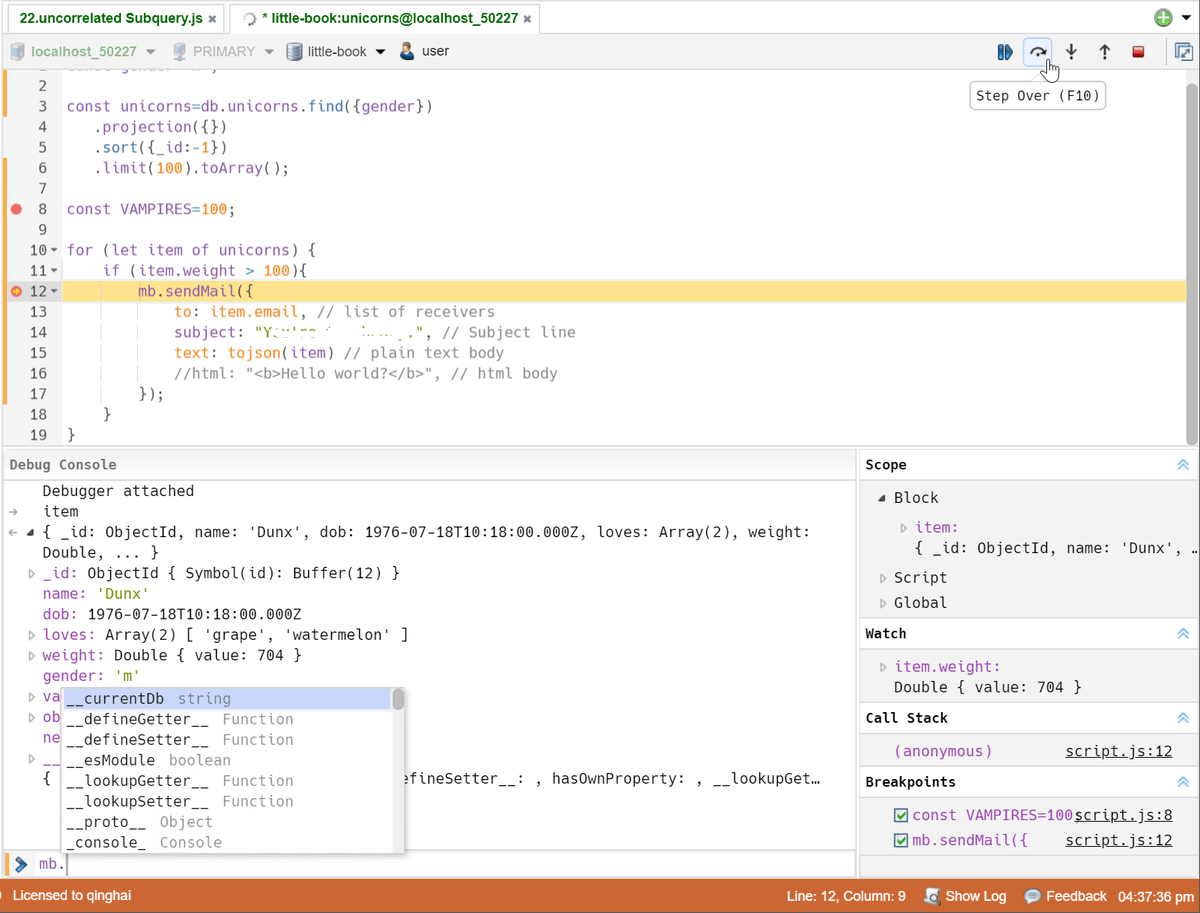Disable the VAMPIRES=100 breakpoint checkbox
The height and width of the screenshot is (913, 1200).
point(901,815)
